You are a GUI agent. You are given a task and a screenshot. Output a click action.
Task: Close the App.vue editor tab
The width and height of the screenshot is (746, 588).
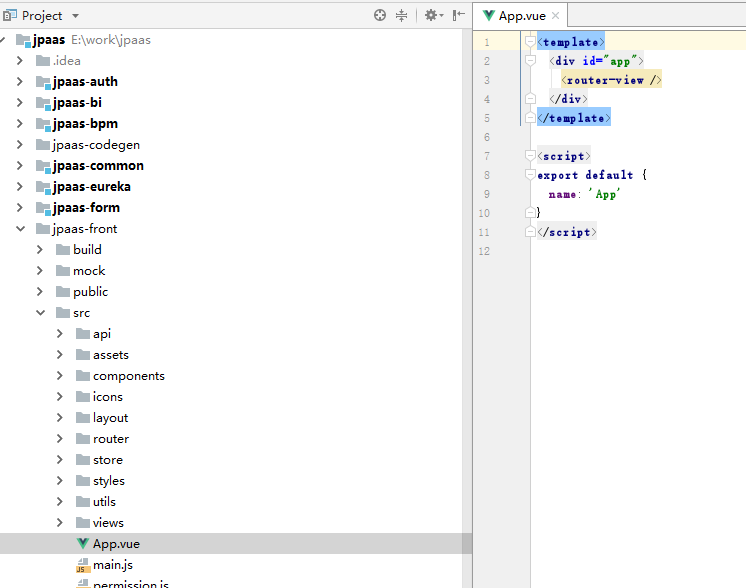point(555,16)
